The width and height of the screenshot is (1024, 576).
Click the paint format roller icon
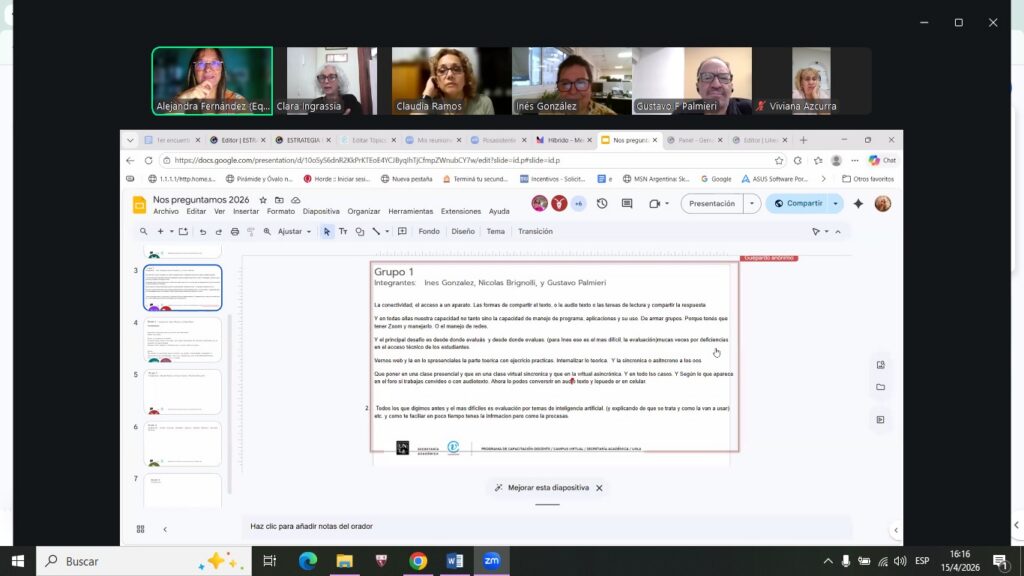[x=250, y=231]
